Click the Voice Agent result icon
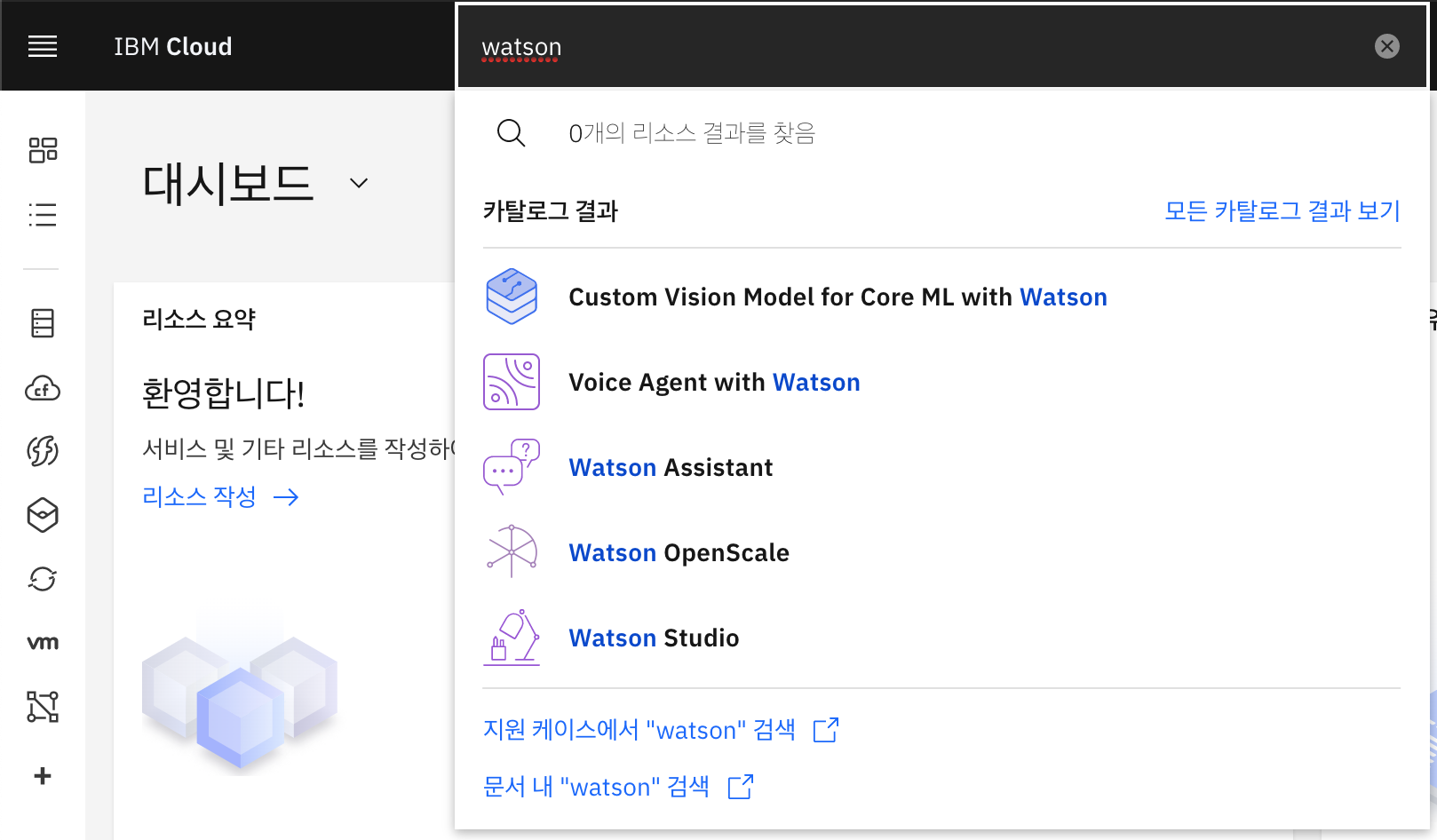 512,382
